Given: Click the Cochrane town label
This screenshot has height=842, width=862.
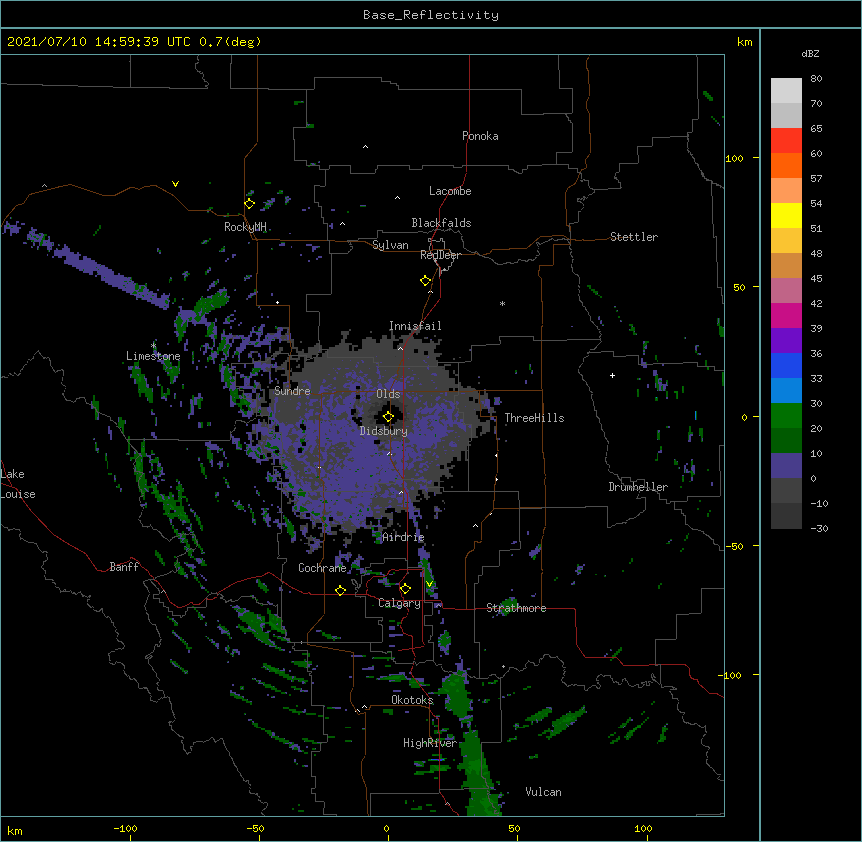Looking at the screenshot, I should click(322, 568).
